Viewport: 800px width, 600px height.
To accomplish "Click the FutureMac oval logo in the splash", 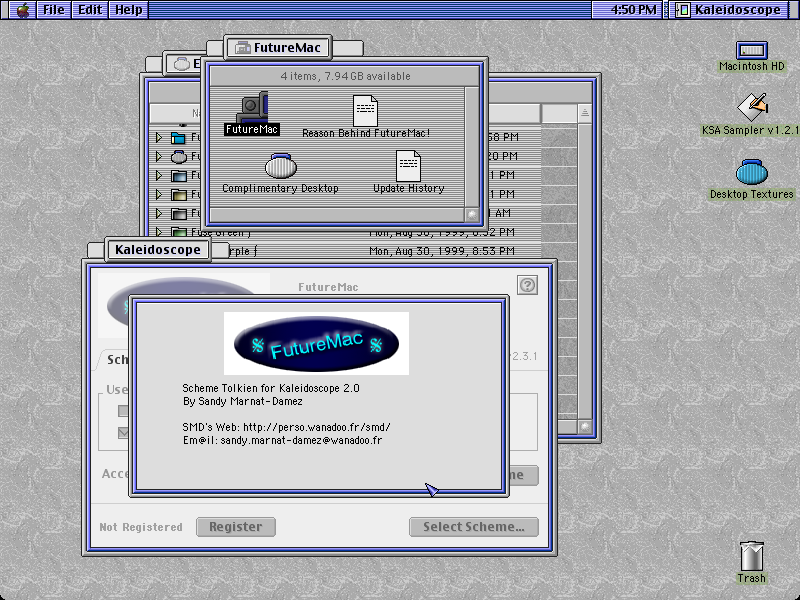I will click(316, 343).
